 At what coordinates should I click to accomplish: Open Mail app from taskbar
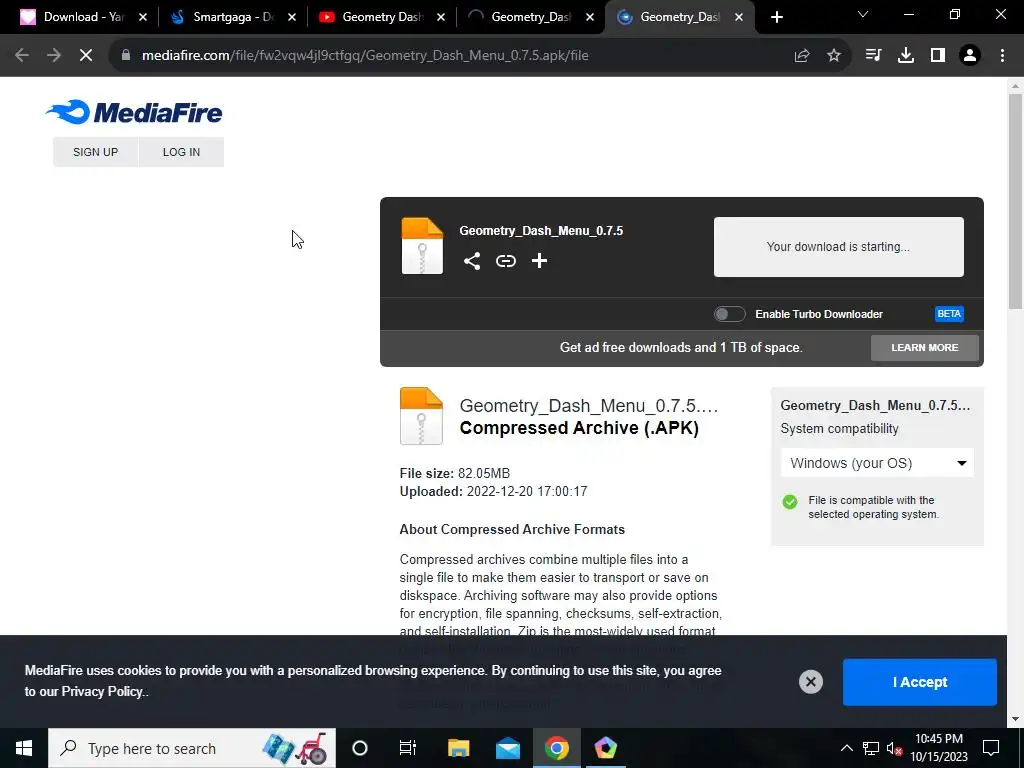(x=507, y=748)
